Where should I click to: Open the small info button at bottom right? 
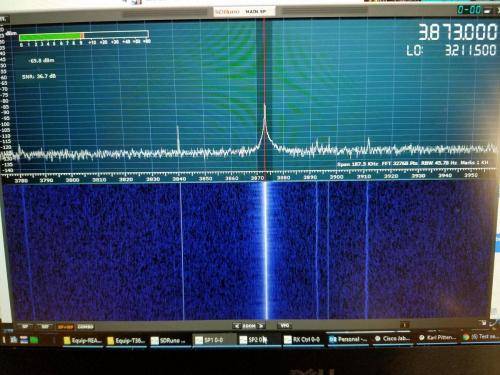pyautogui.click(x=404, y=325)
